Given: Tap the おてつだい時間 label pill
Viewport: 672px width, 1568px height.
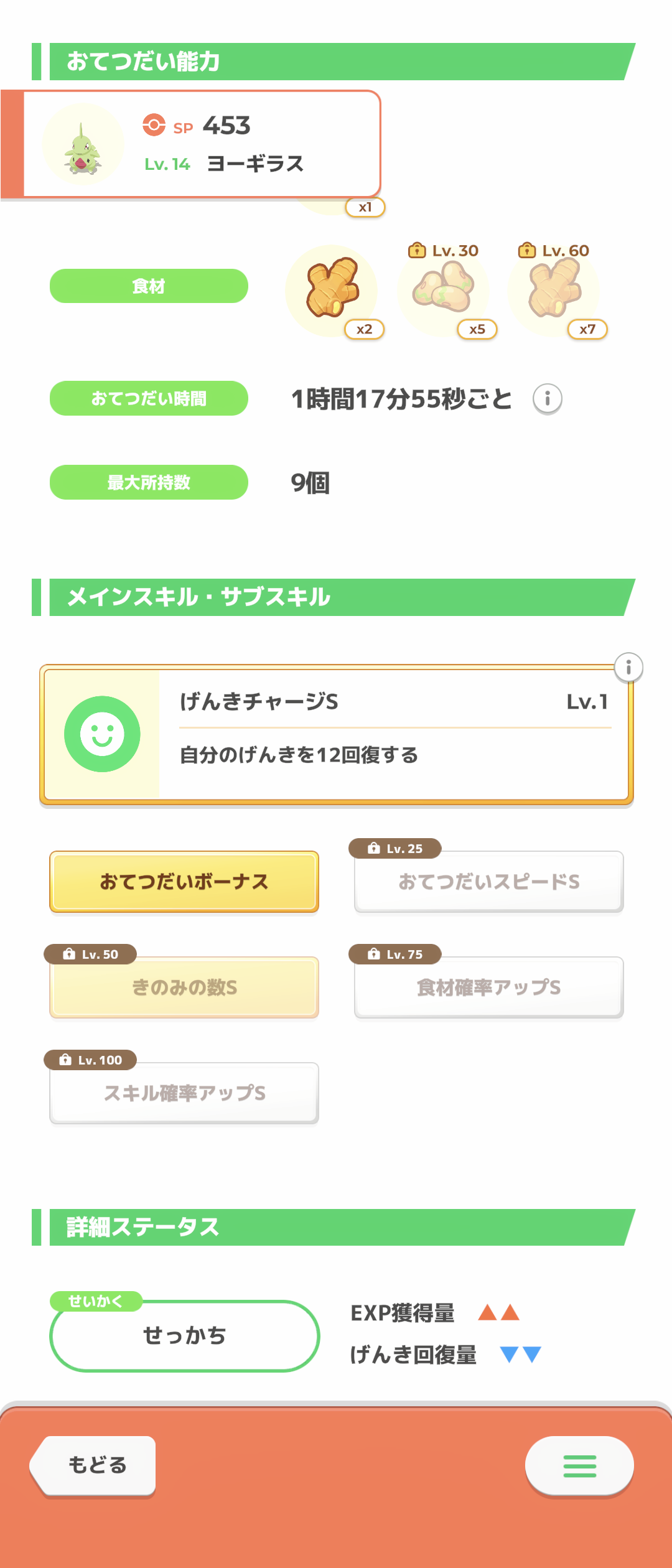Looking at the screenshot, I should pyautogui.click(x=149, y=398).
